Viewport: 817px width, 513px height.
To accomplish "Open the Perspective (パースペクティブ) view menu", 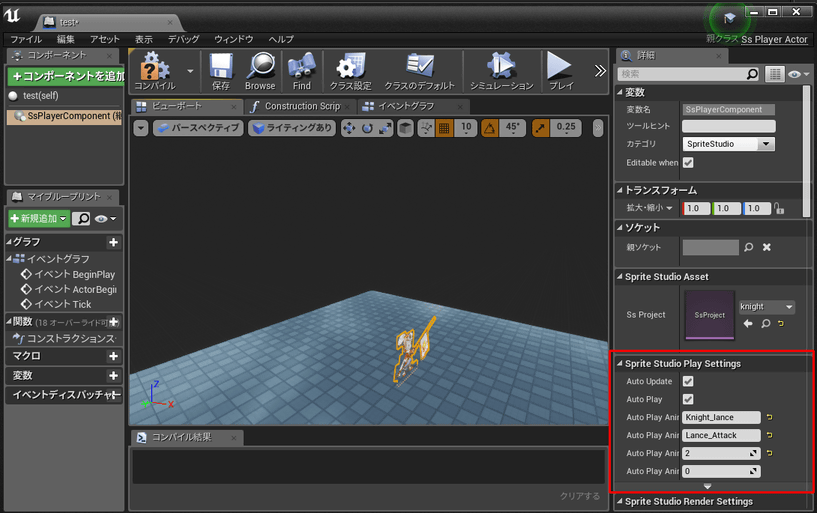I will pos(198,128).
